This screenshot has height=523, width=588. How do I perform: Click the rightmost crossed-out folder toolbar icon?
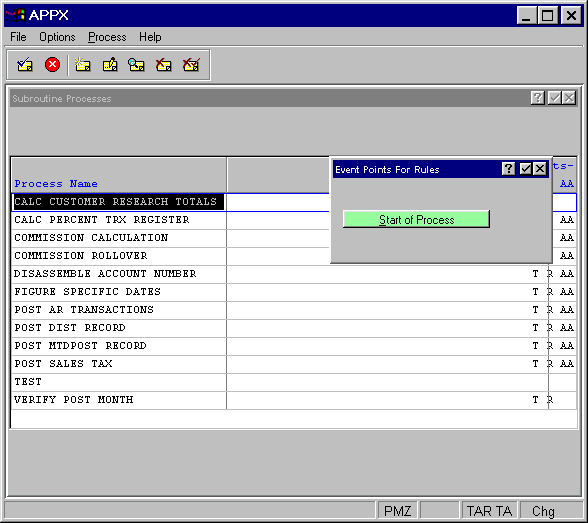(x=191, y=65)
